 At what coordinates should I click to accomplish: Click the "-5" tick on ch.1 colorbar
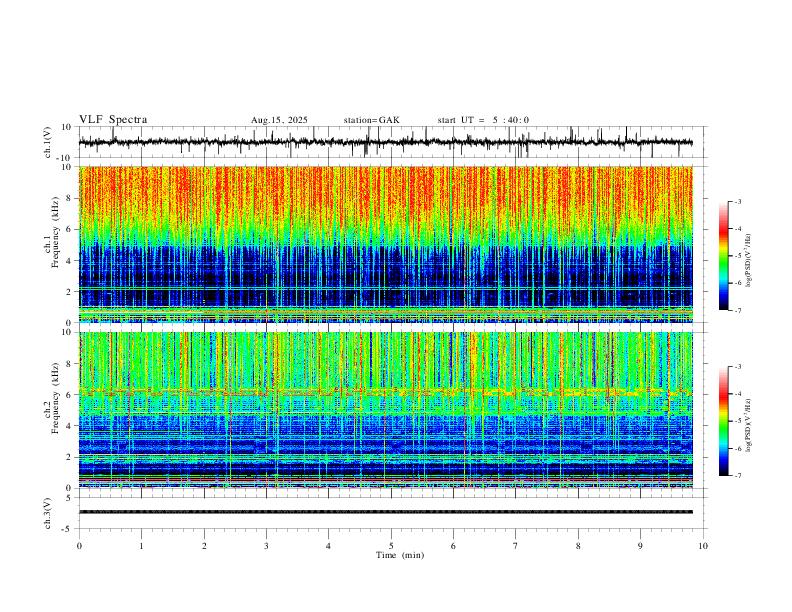737,256
